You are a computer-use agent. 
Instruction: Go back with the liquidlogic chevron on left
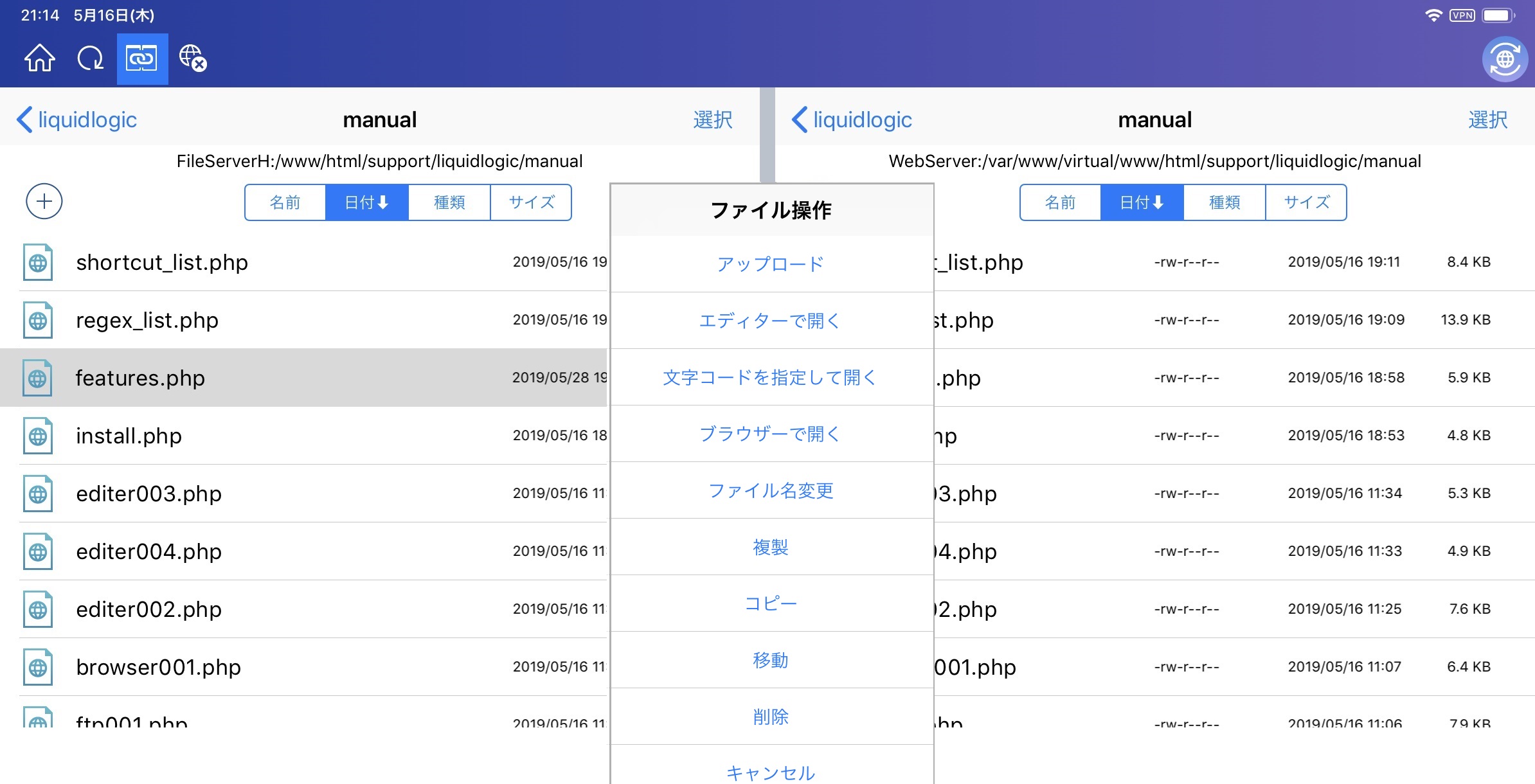point(77,120)
